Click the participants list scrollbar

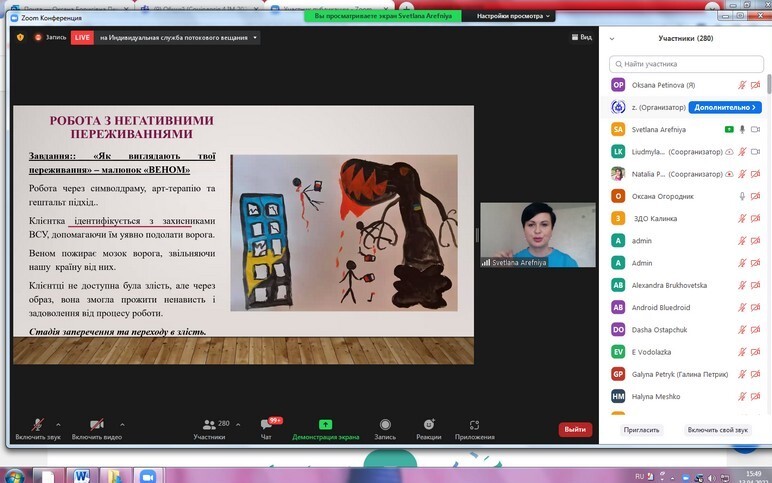tap(769, 84)
